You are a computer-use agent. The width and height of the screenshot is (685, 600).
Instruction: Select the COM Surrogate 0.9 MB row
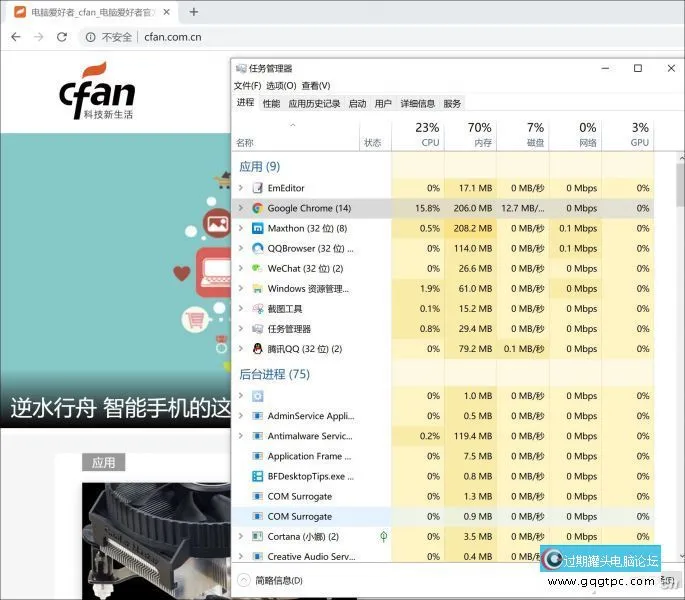point(443,517)
